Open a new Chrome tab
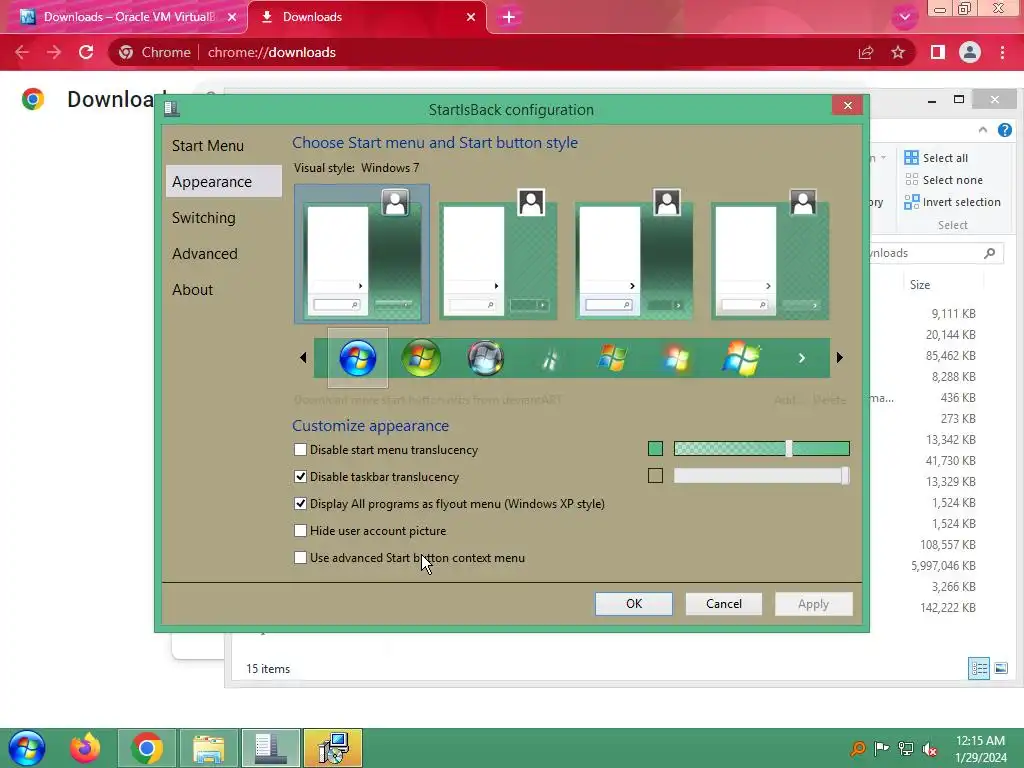Screen dimensions: 1024x768 (x=509, y=17)
